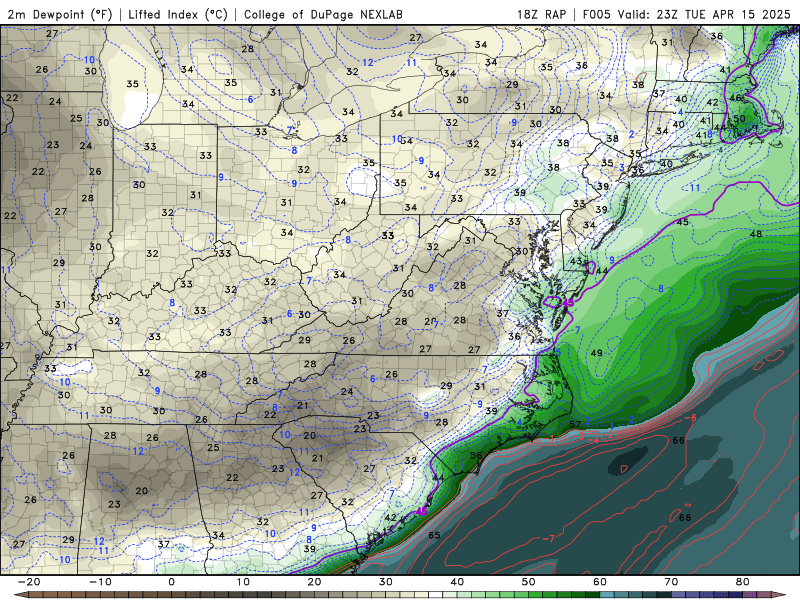Screen dimensions: 800x600
Task: Click the 'Lifted Index (°C)' title text
Action: 178,14
